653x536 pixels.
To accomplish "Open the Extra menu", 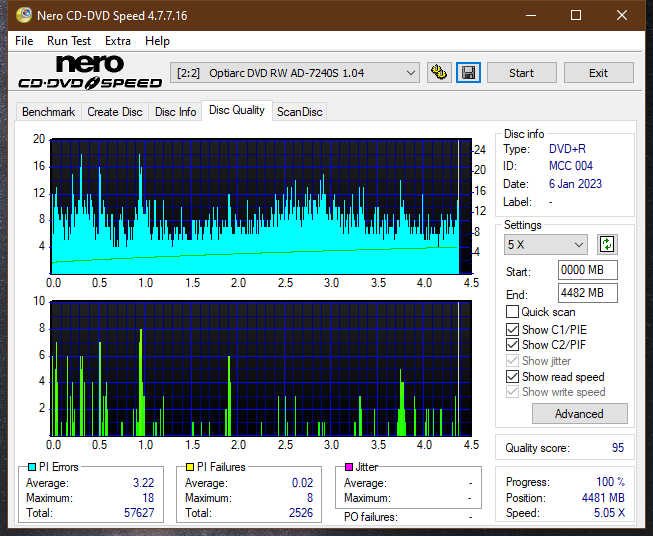I will (118, 41).
